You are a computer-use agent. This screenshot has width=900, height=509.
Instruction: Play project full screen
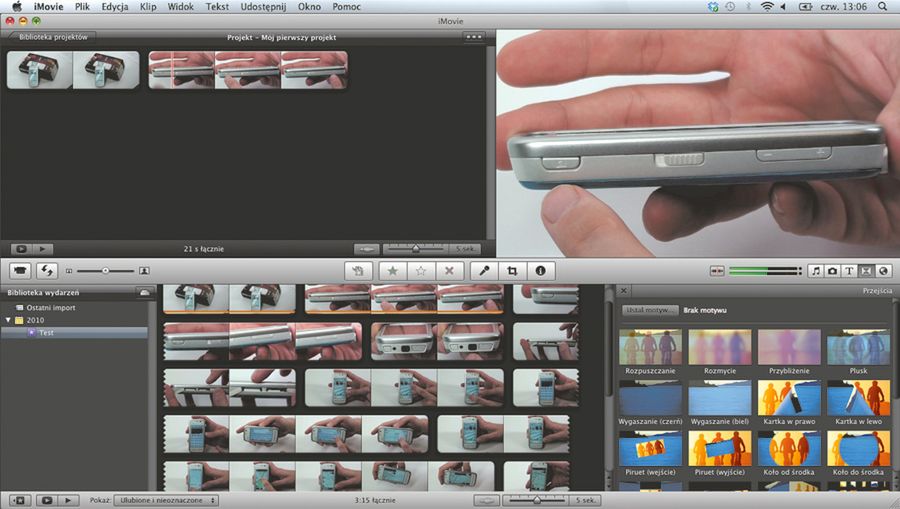(x=21, y=249)
